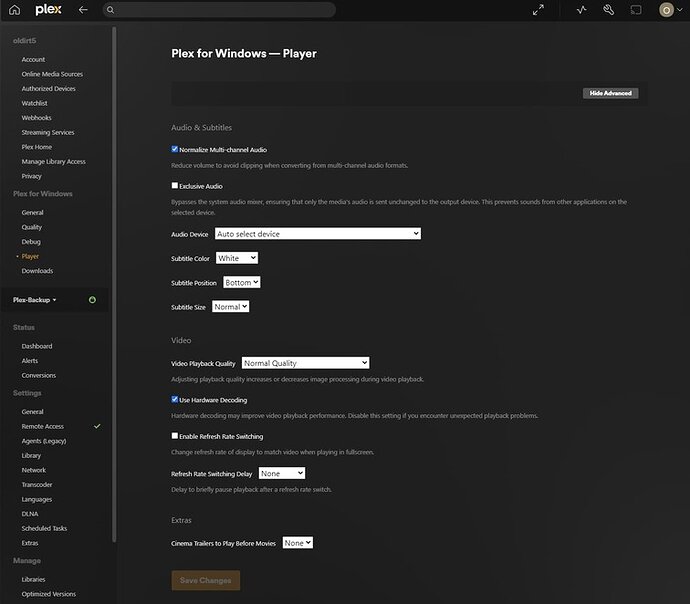
Task: Open Cinema Trailers to Play dropdown
Action: (297, 543)
